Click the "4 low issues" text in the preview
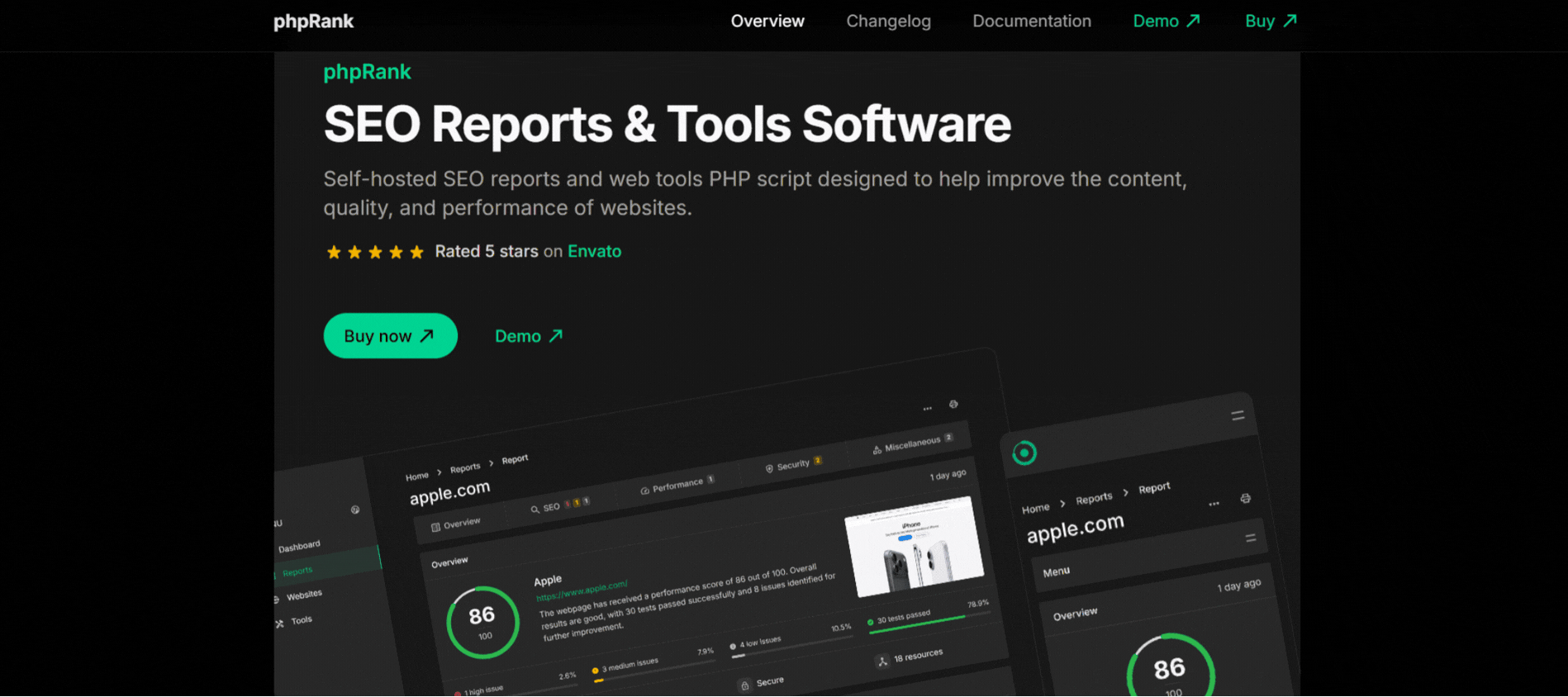This screenshot has height=697, width=1568. pyautogui.click(x=760, y=642)
